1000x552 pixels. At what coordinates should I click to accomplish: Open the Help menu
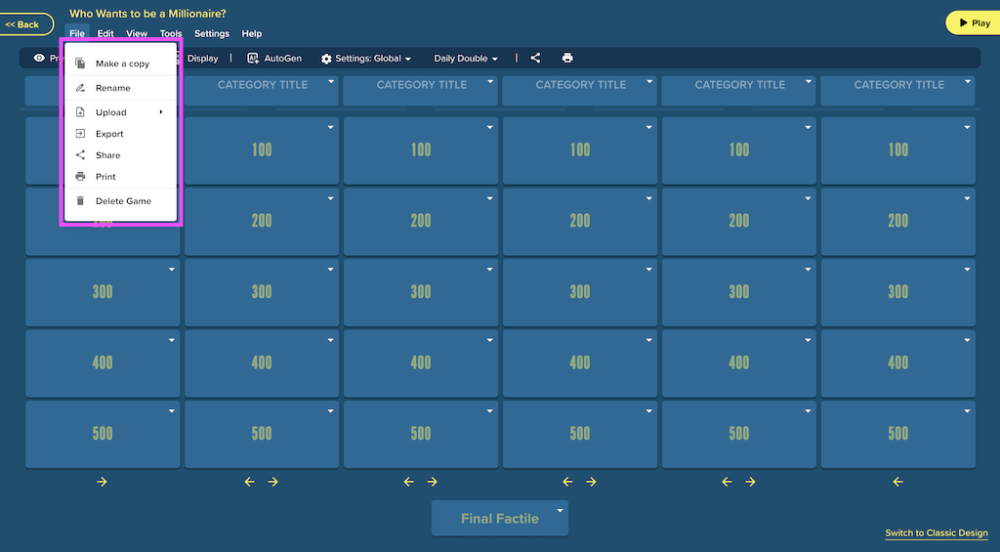(251, 33)
